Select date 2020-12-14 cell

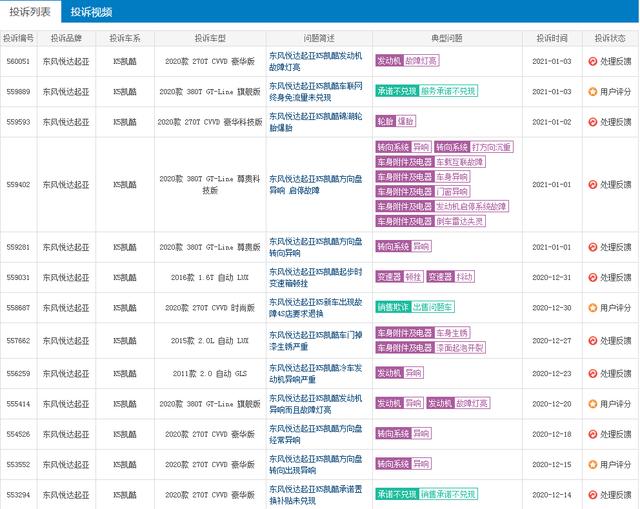(x=552, y=494)
